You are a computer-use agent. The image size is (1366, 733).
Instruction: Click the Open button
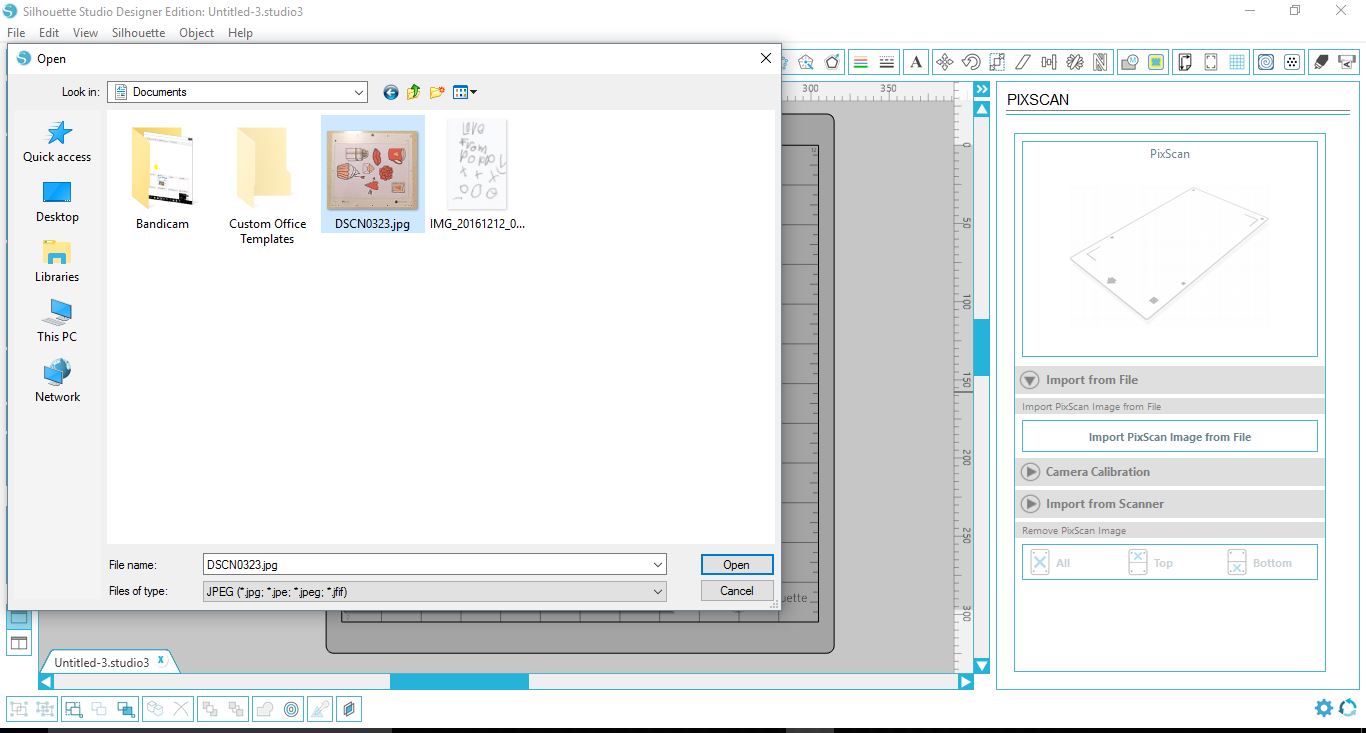[x=737, y=564]
